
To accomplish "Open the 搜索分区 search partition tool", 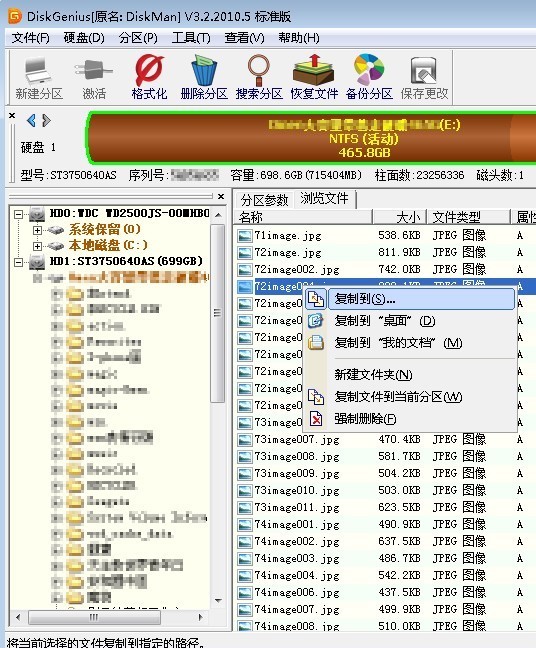I will [x=259, y=77].
